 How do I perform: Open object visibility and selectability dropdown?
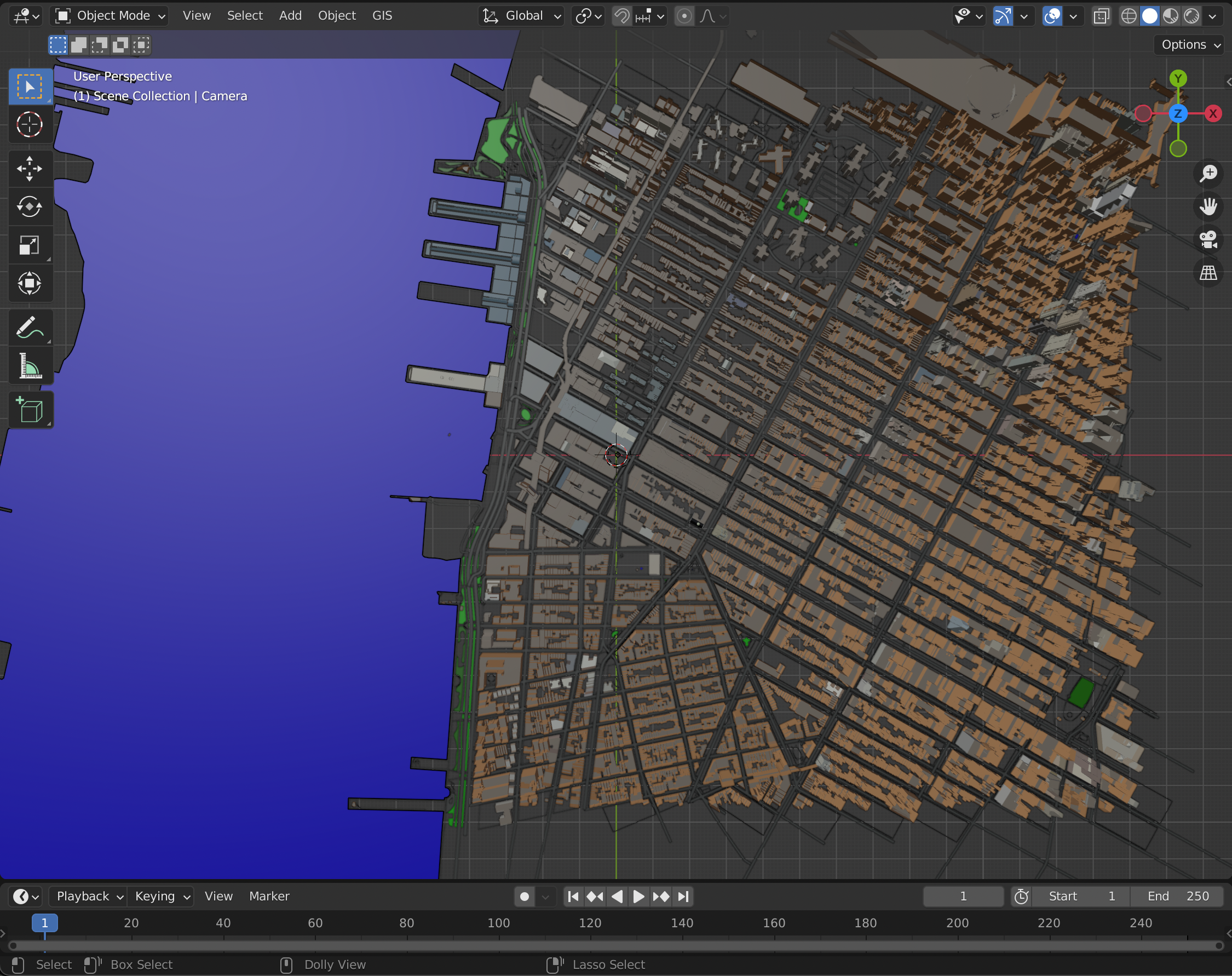(968, 16)
